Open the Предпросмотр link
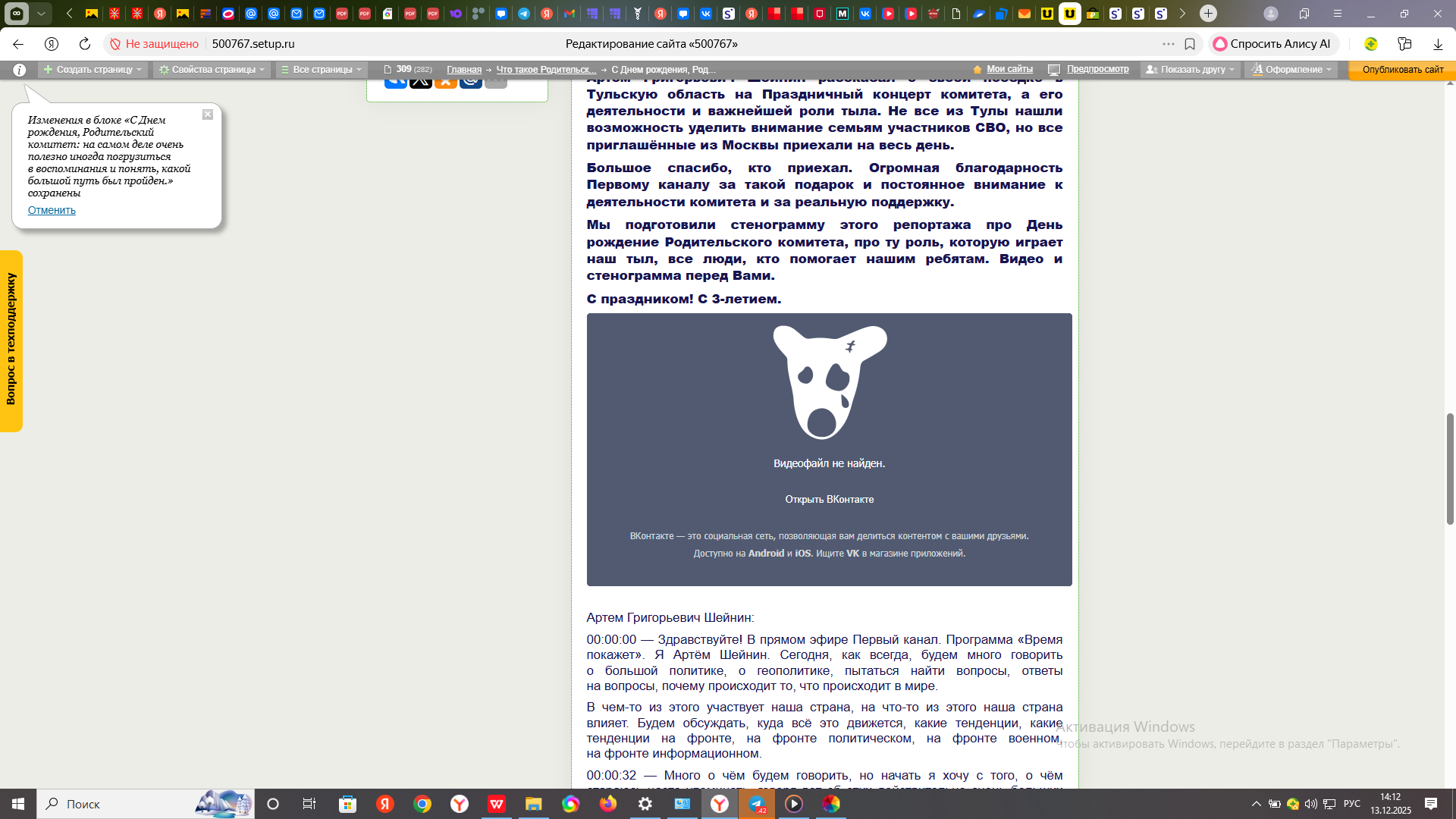The height and width of the screenshot is (819, 1456). tap(1097, 69)
